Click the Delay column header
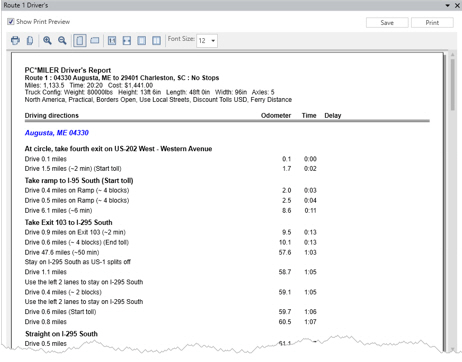The image size is (462, 362). click(x=333, y=115)
